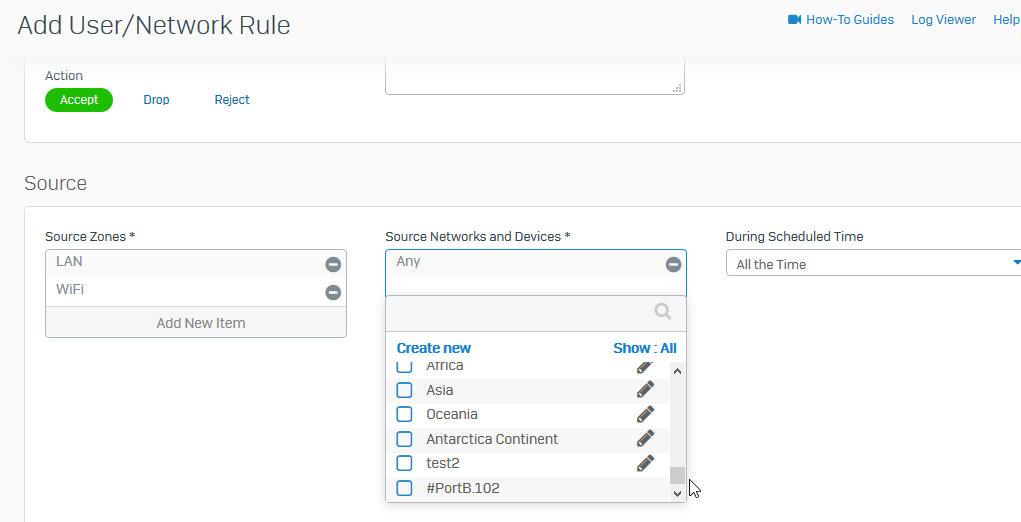Change the Show : All filter
Image resolution: width=1021 pixels, height=522 pixels.
(645, 348)
